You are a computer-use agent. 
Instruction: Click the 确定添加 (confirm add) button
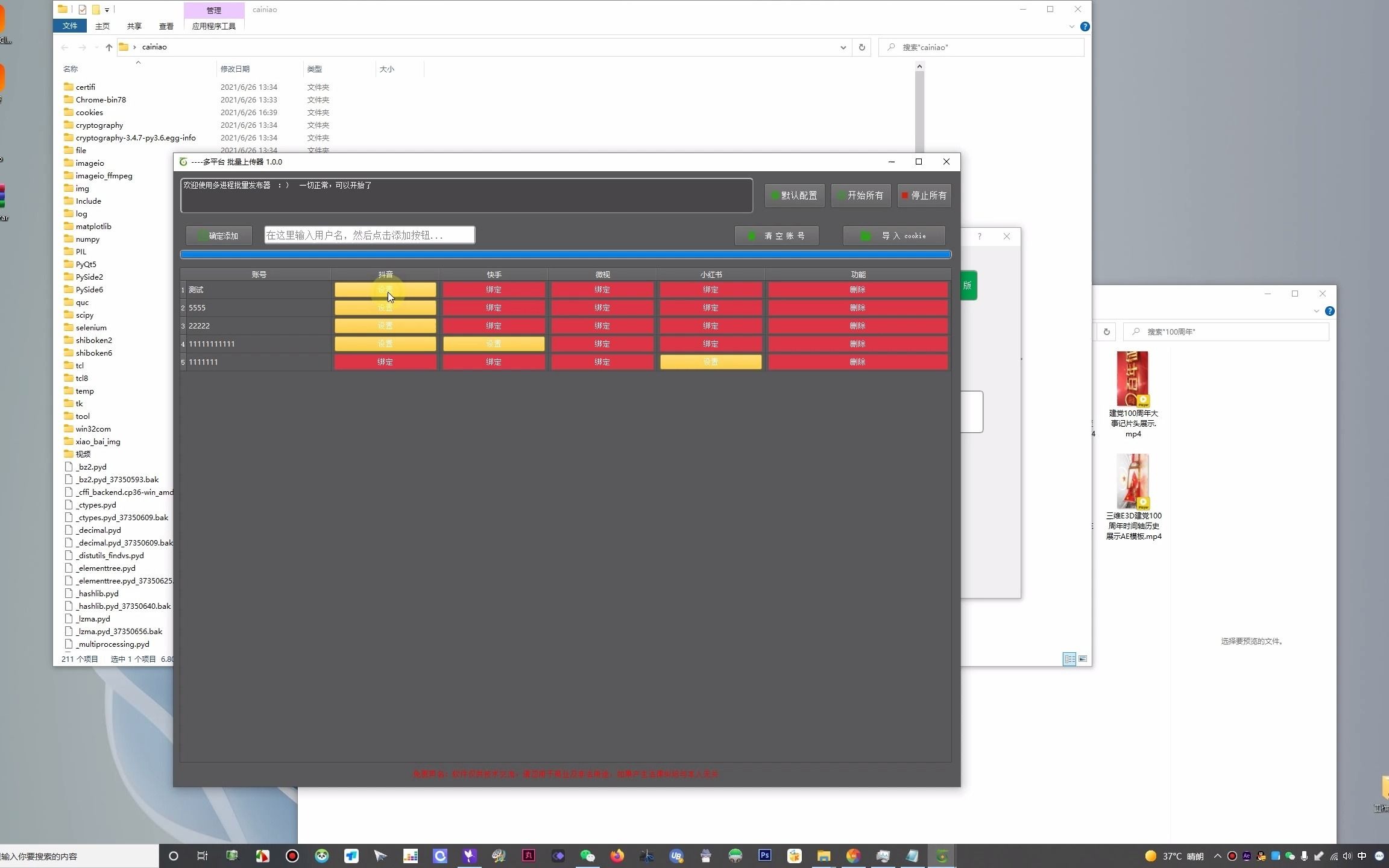(x=218, y=235)
